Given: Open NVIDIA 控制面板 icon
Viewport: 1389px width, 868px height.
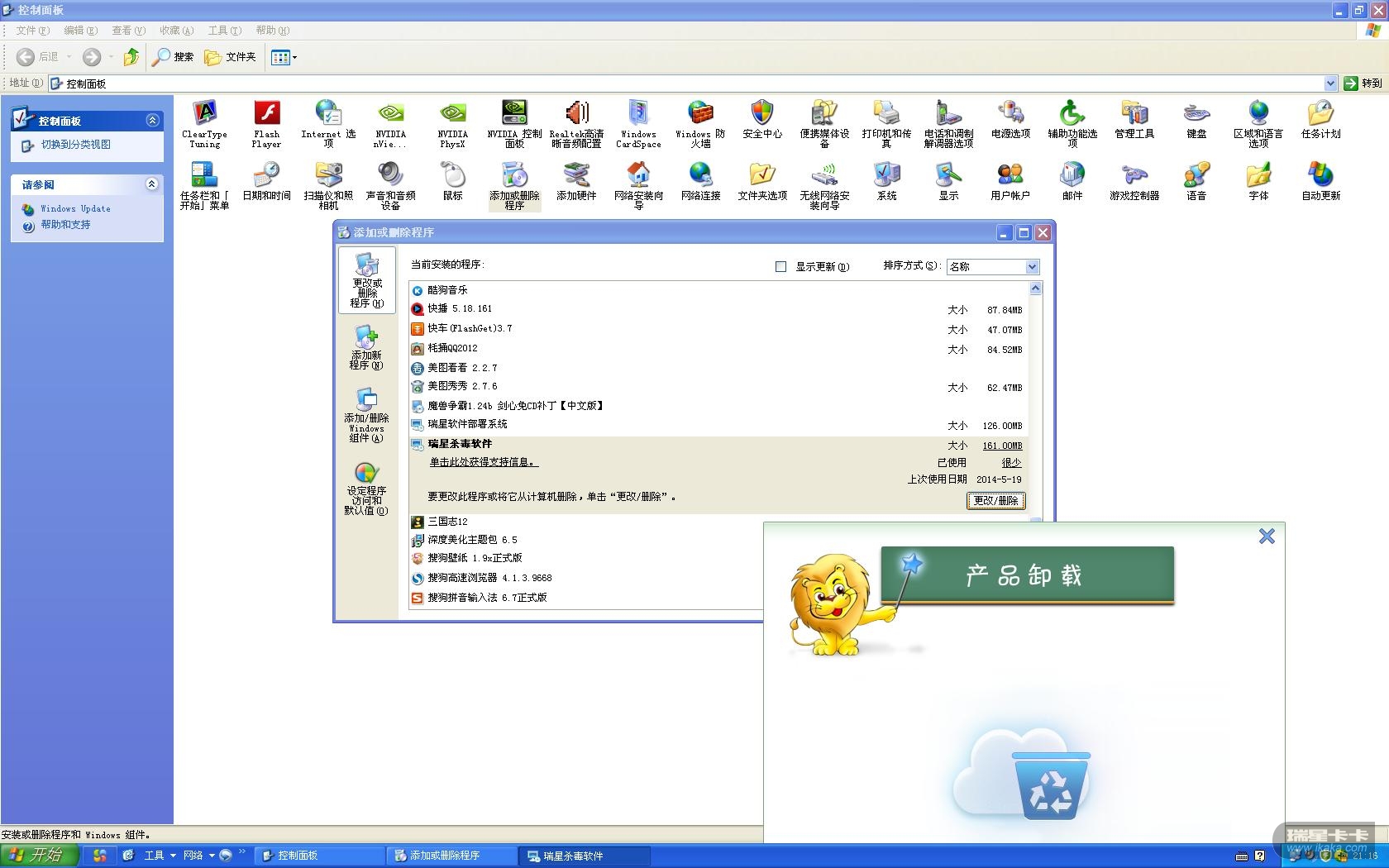Looking at the screenshot, I should pyautogui.click(x=514, y=123).
